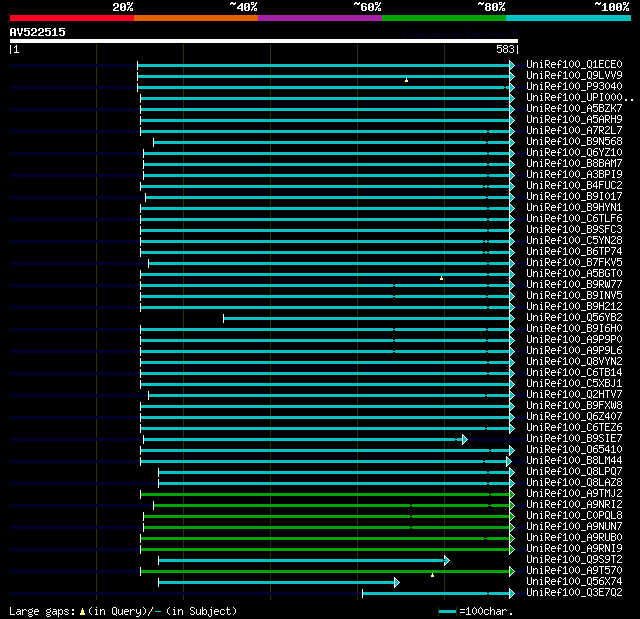Click the cyan ~100% identity legend segment
The height and width of the screenshot is (619, 640).
pyautogui.click(x=569, y=18)
